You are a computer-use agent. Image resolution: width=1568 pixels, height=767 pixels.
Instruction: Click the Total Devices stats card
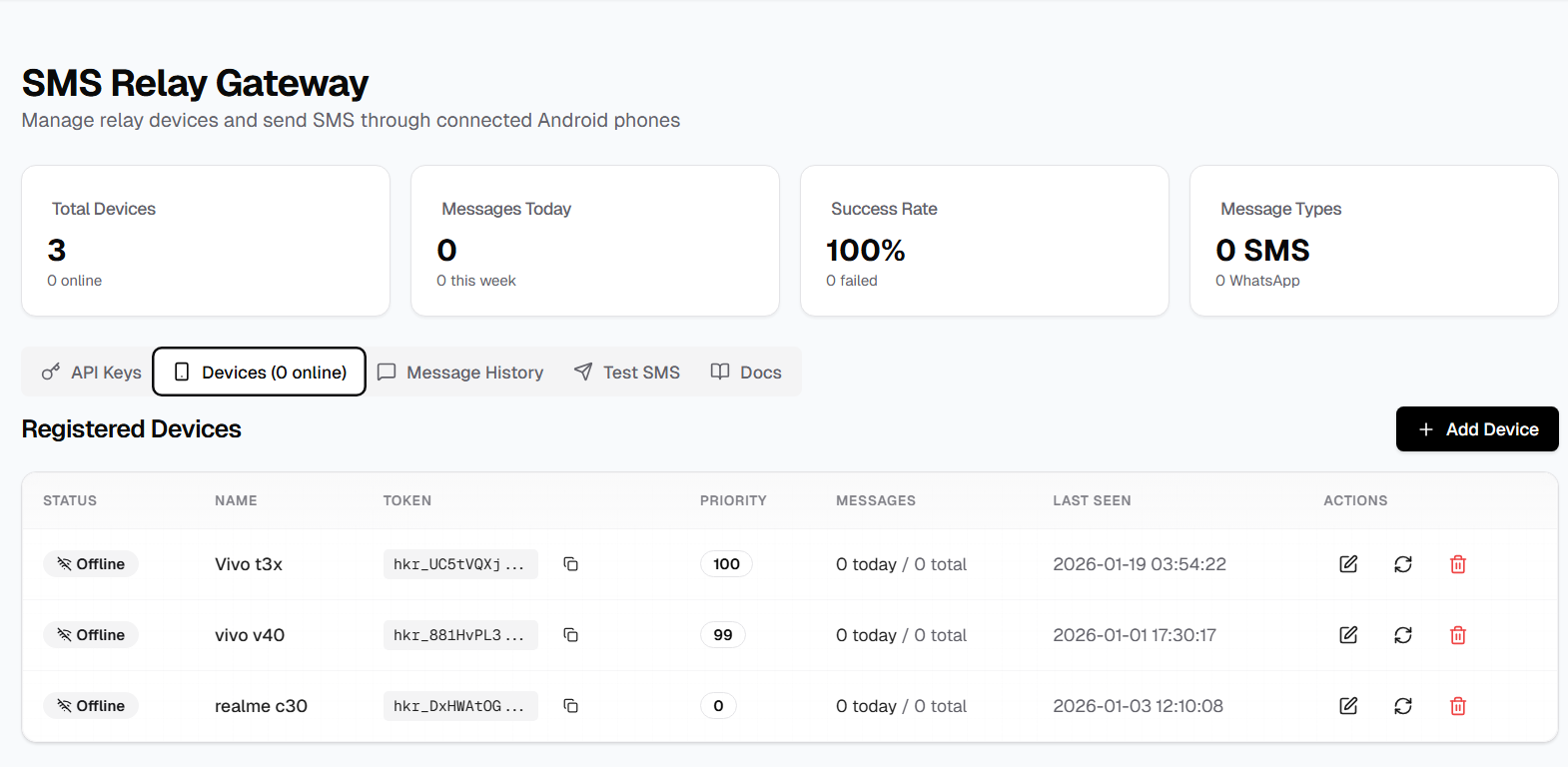coord(206,241)
